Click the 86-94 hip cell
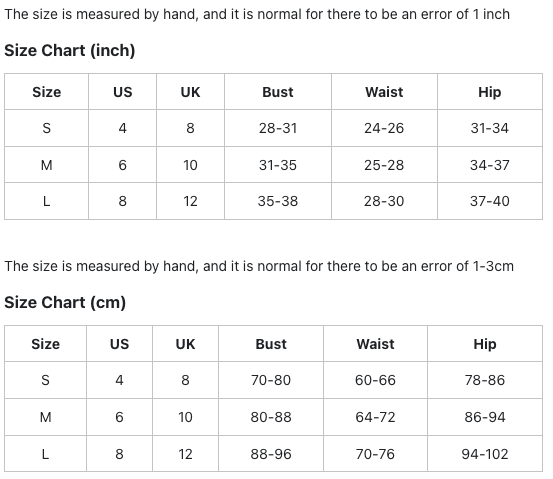 click(485, 417)
